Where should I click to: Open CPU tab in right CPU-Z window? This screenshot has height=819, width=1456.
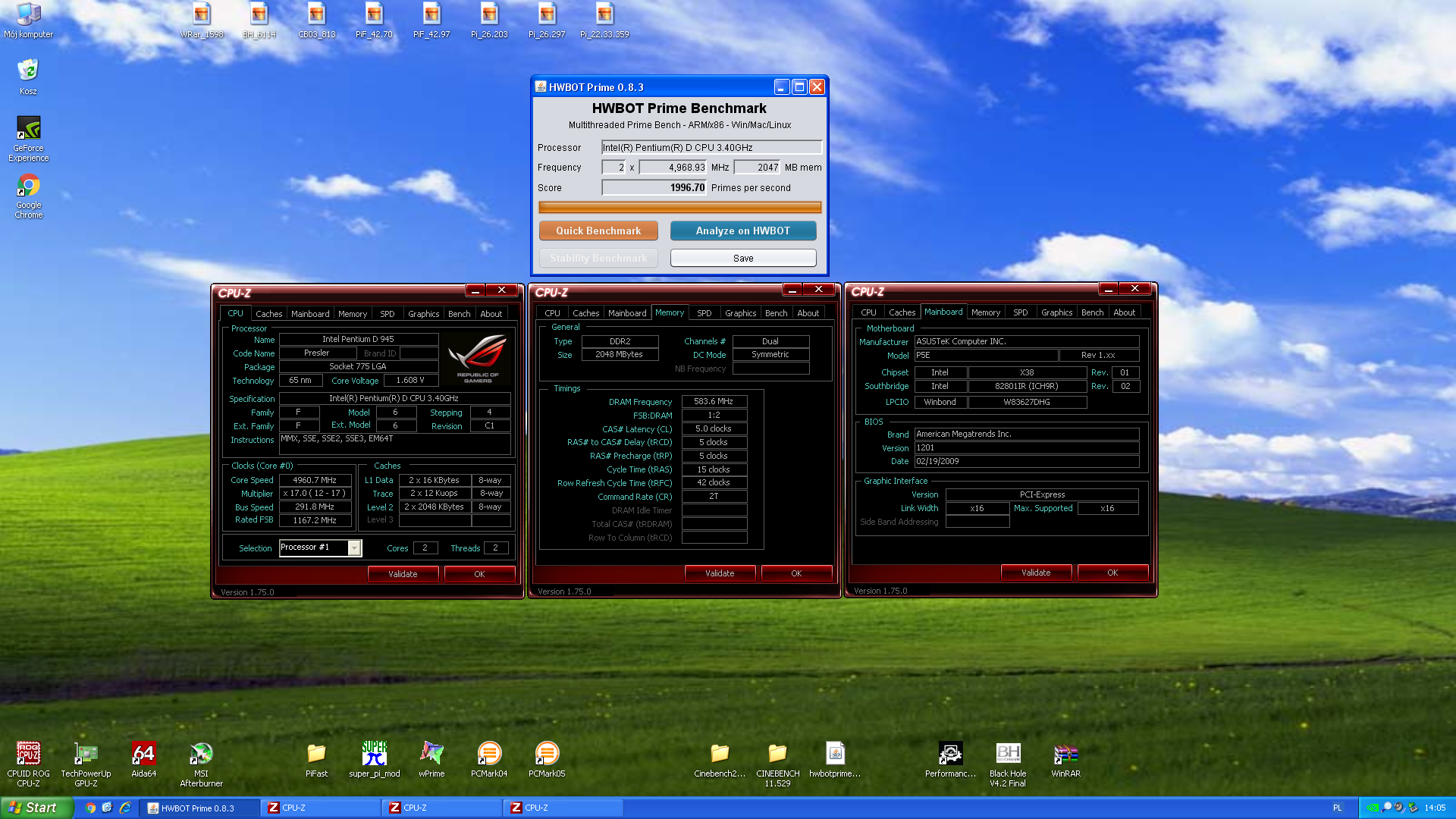[868, 312]
